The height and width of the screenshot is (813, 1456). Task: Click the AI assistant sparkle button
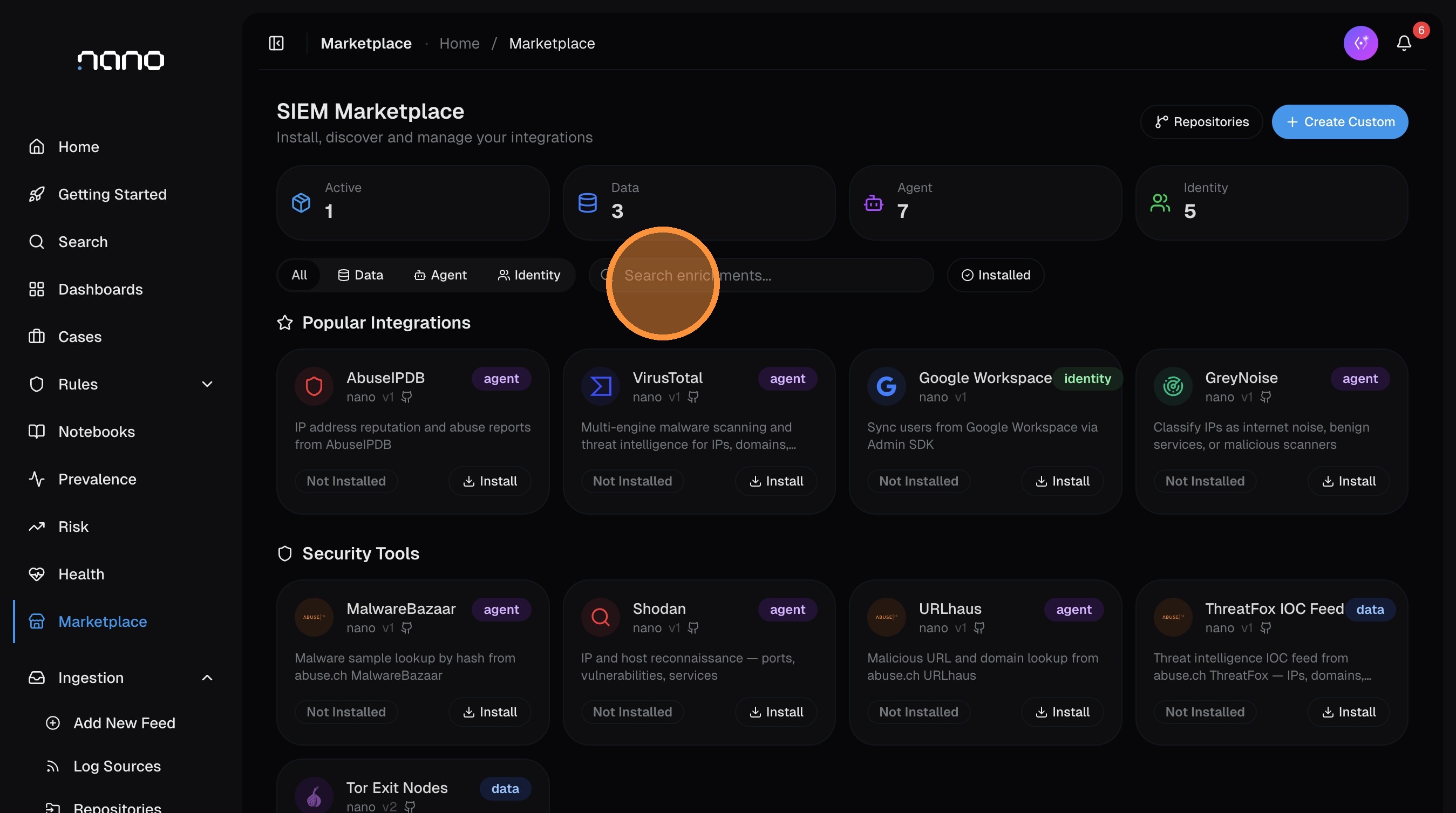1361,43
